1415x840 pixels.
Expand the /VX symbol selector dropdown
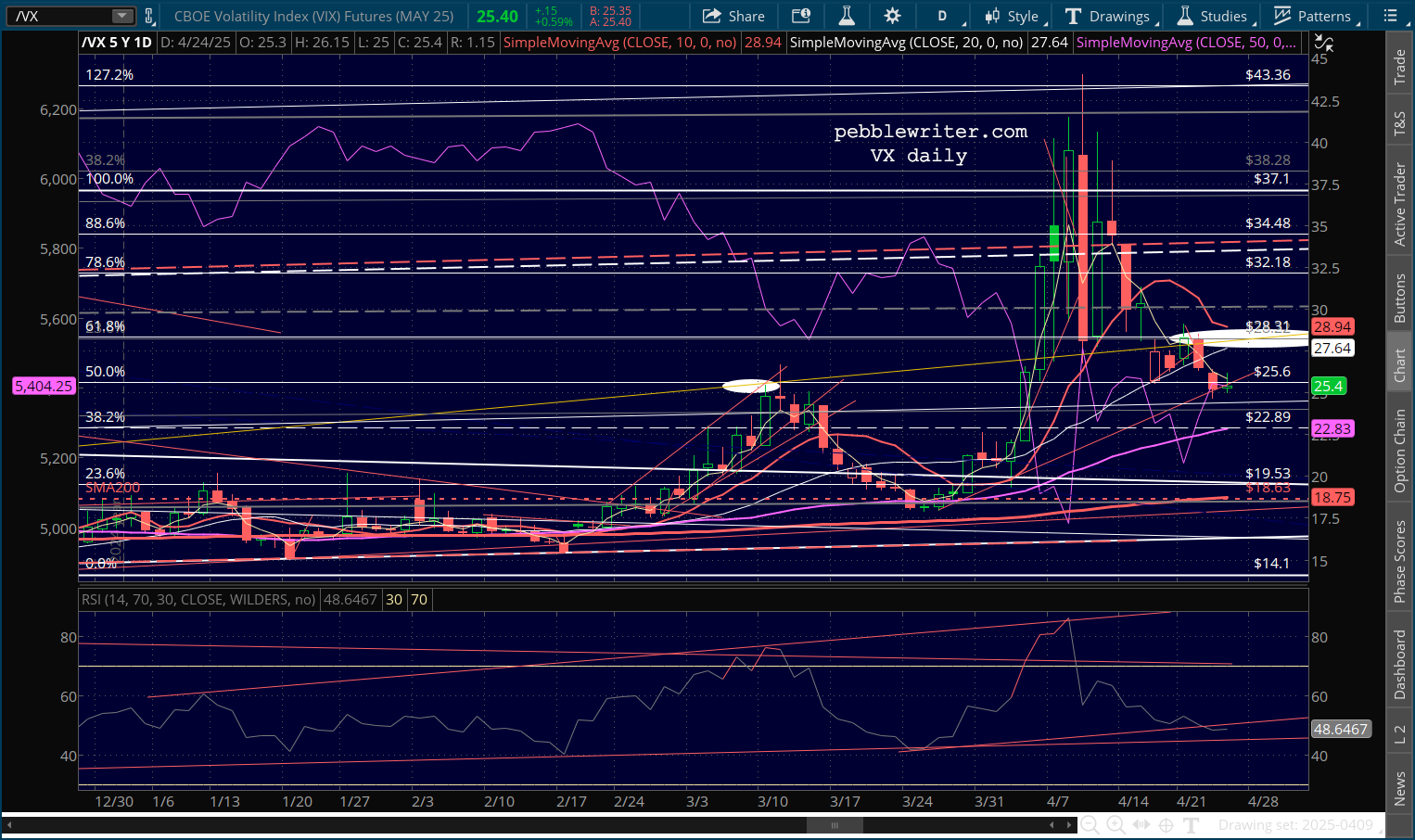point(122,16)
